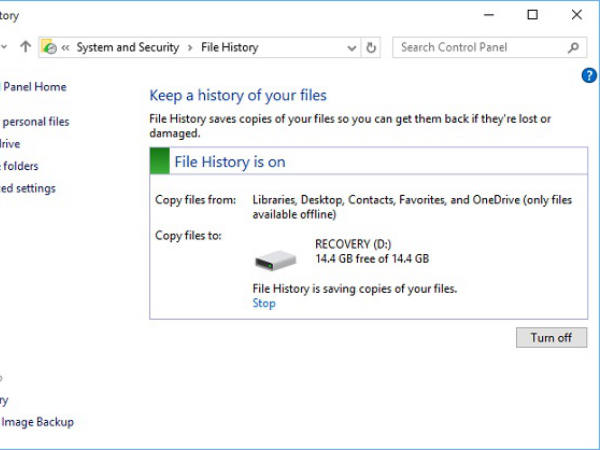Open System Image Backup link
The width and height of the screenshot is (600, 450).
click(x=37, y=422)
